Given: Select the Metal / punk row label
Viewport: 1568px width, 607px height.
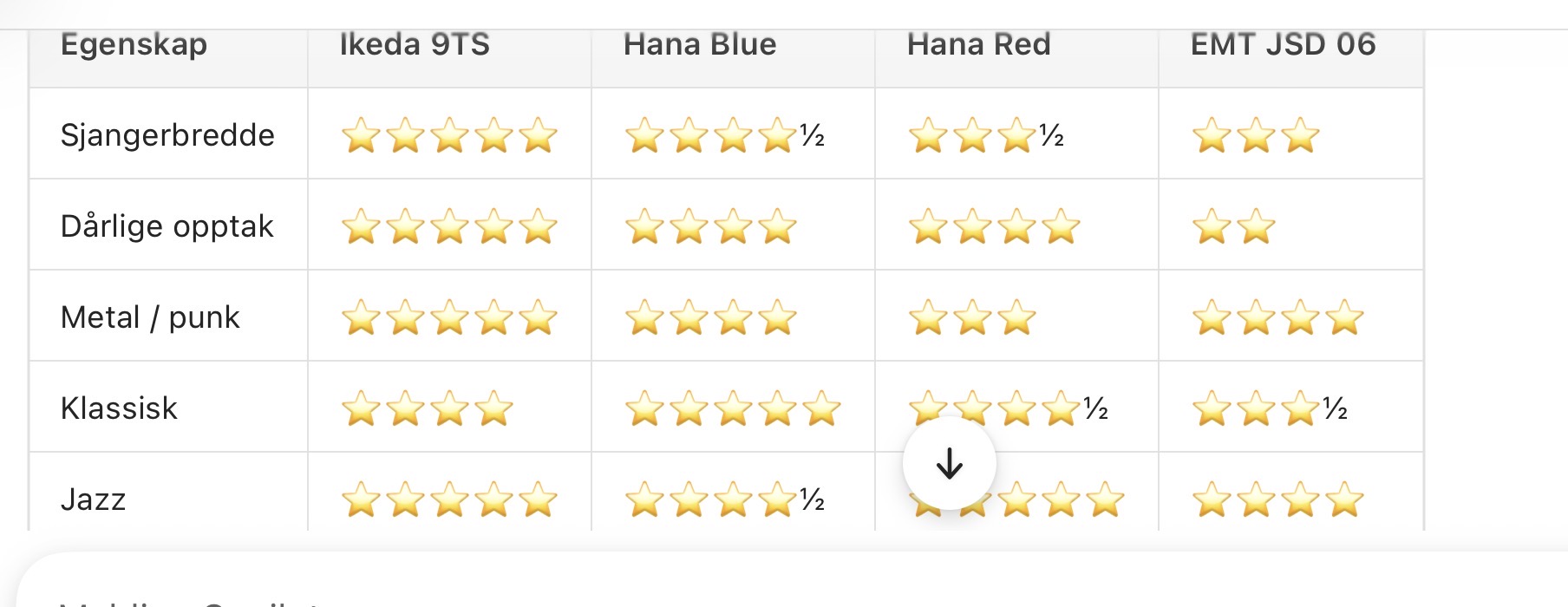Looking at the screenshot, I should 150,317.
